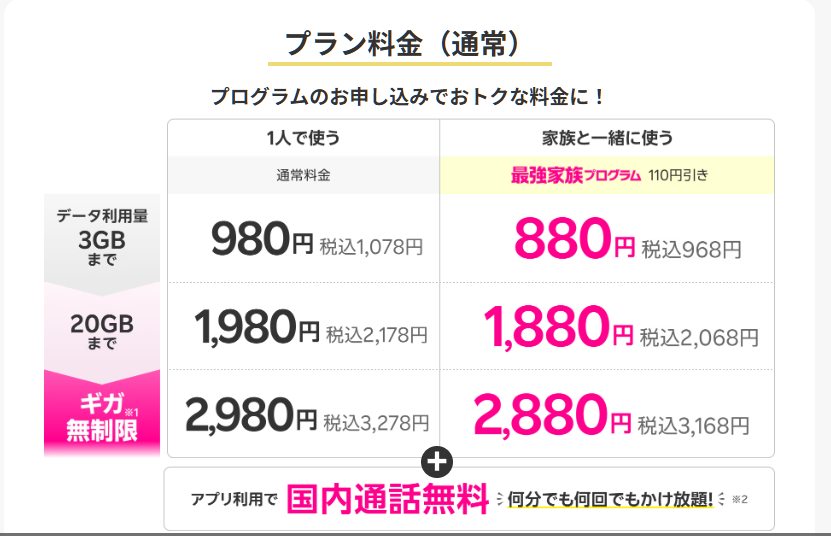Screen dimensions: 831x536
Task: Click the 1,980円 single-user price
Action: [257, 327]
